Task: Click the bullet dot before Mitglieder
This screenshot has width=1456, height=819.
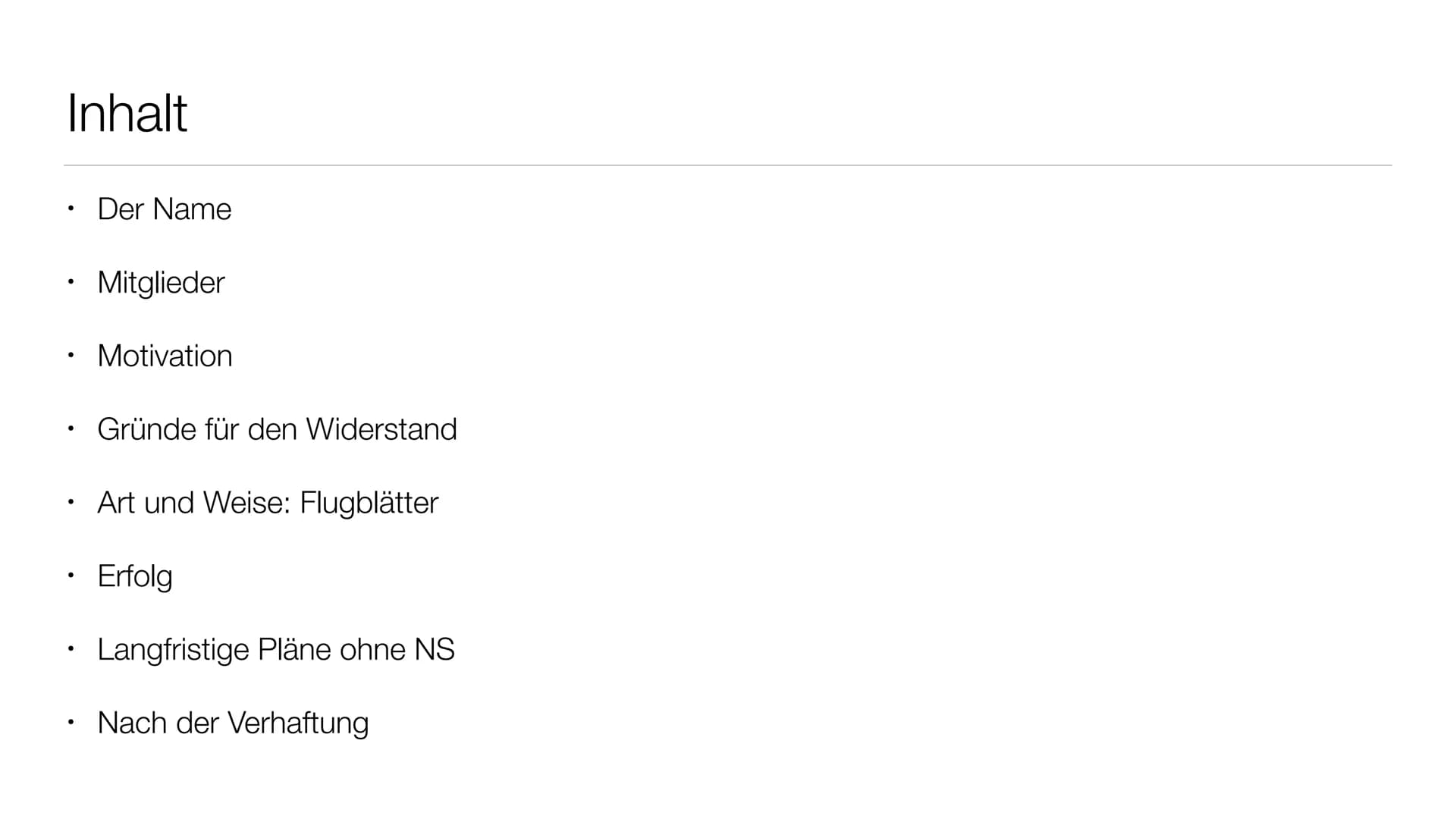Action: [x=71, y=281]
